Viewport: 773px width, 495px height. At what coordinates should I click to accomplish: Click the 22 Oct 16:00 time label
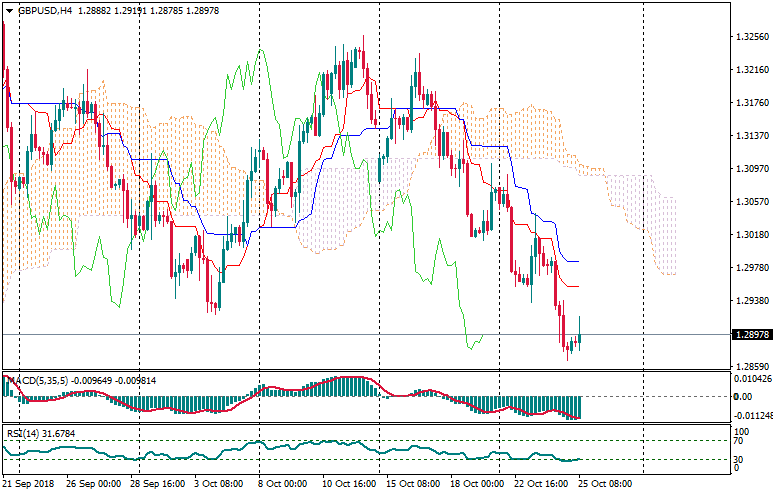click(540, 483)
